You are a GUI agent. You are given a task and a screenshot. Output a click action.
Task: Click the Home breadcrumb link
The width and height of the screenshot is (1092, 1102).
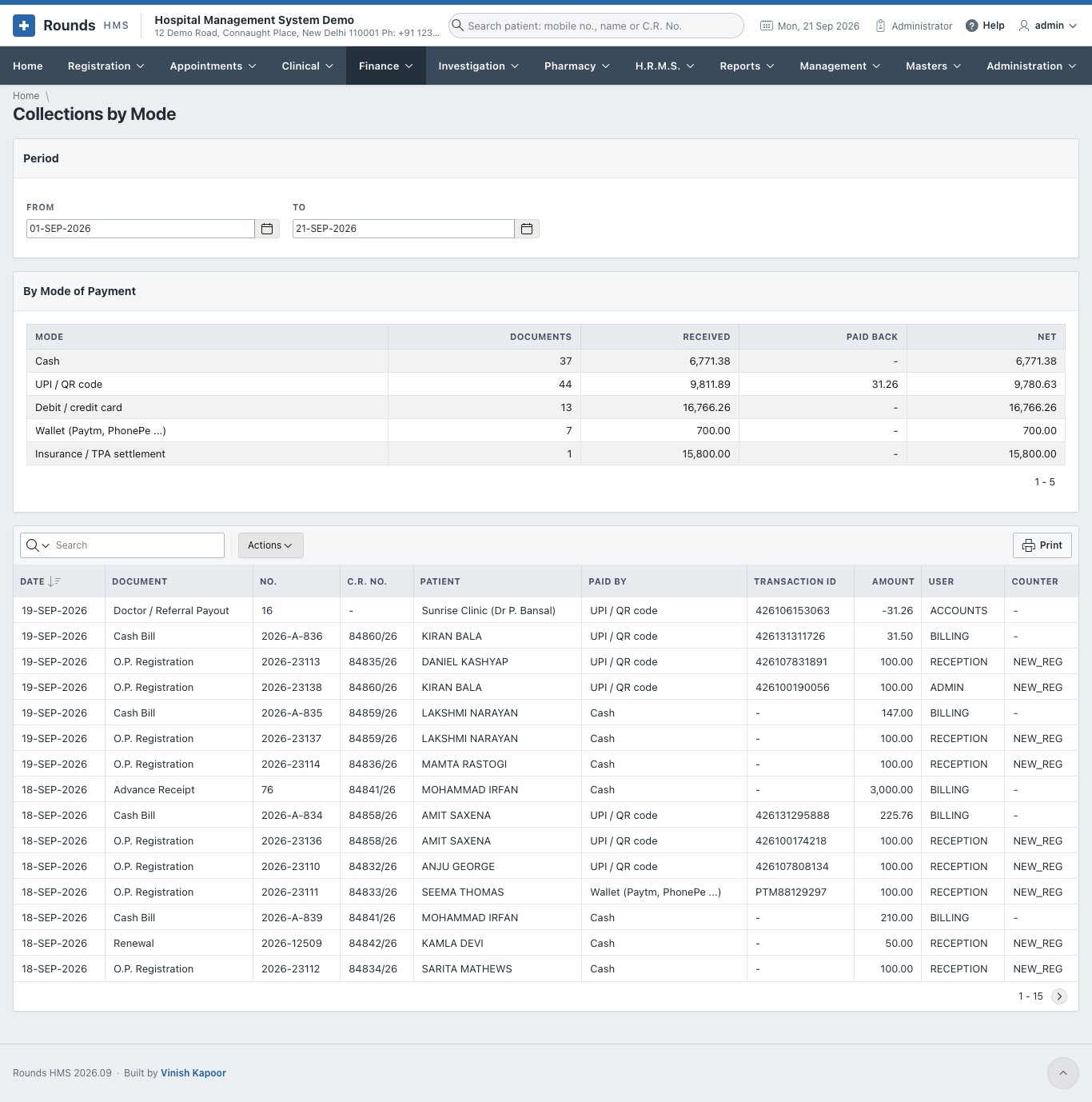26,96
